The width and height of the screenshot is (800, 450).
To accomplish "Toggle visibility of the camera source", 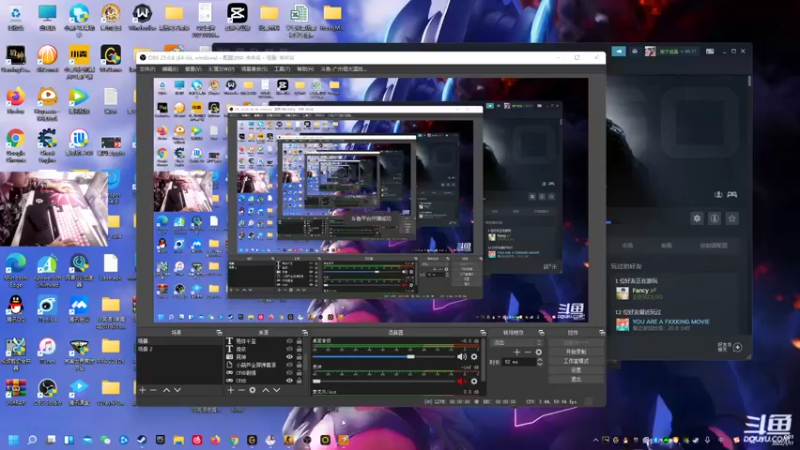I will tap(289, 357).
